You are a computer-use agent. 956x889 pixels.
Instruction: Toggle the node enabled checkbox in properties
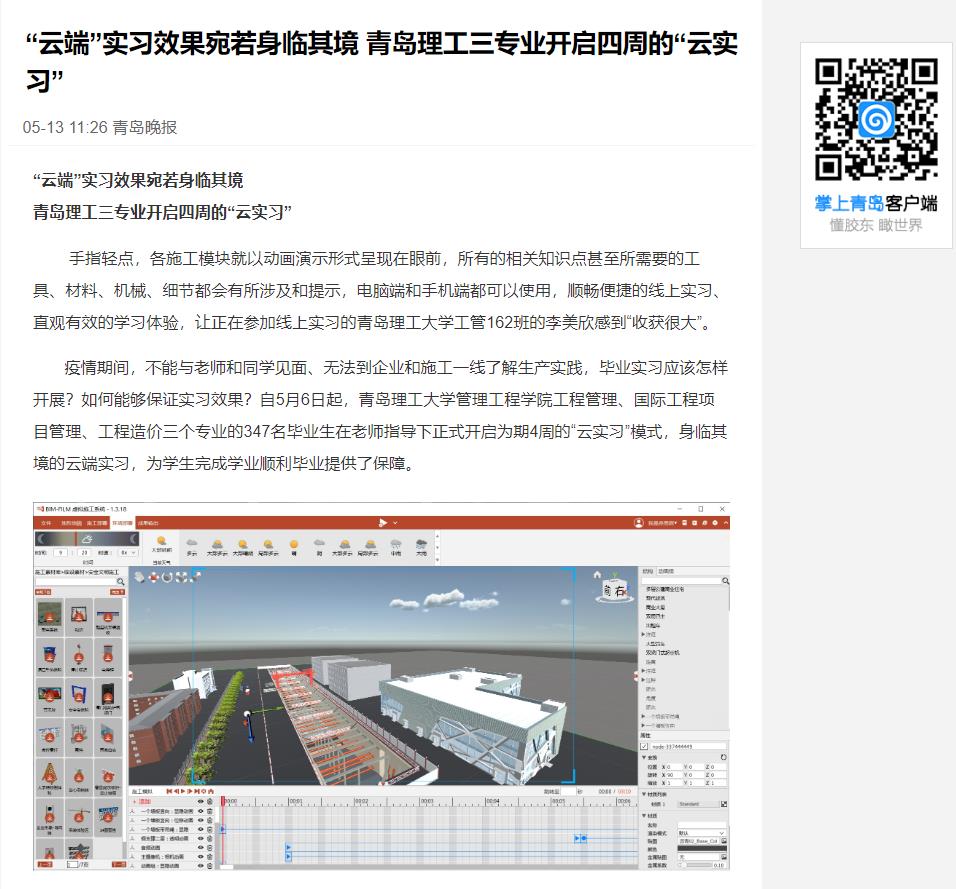644,746
